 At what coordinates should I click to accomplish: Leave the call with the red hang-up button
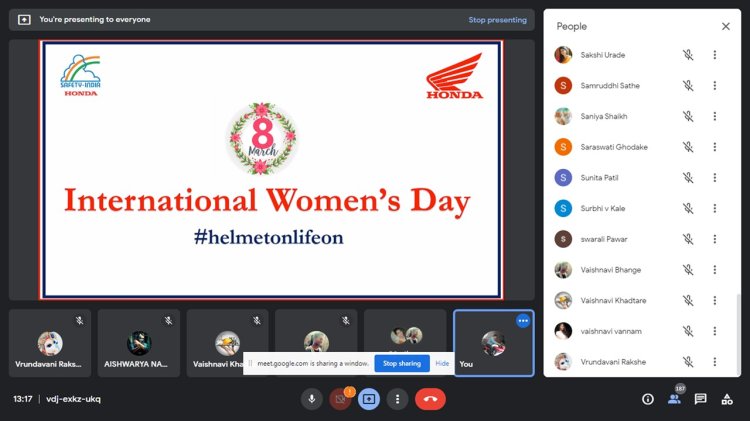point(430,399)
